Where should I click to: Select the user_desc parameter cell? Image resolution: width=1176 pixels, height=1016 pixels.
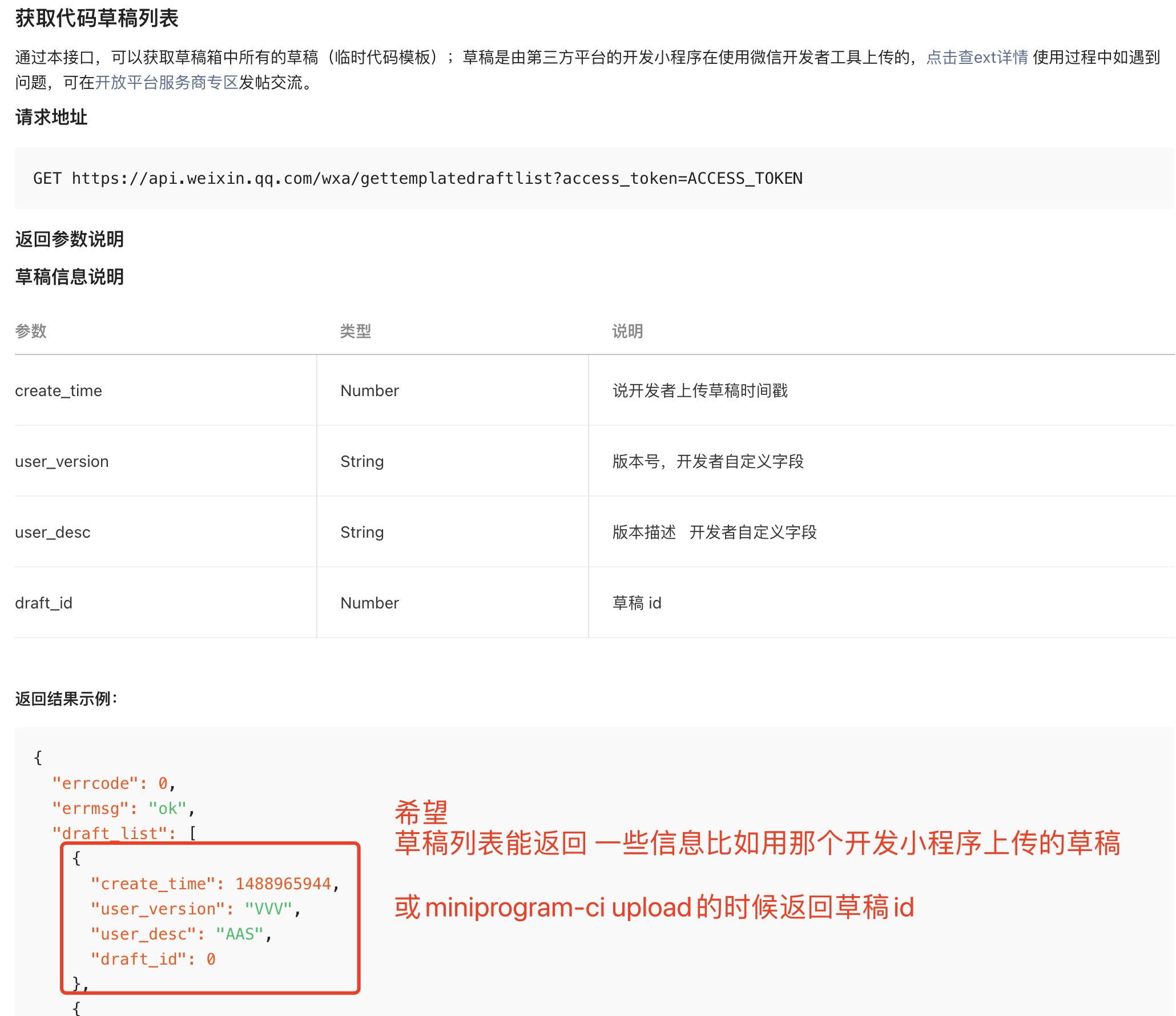coord(53,533)
